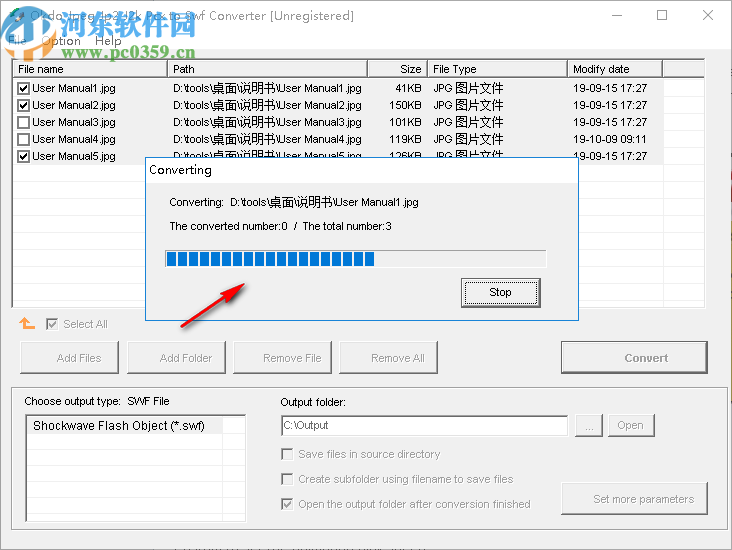The image size is (732, 550).
Task: Click path of User Manual2.jpg
Action: [267, 106]
